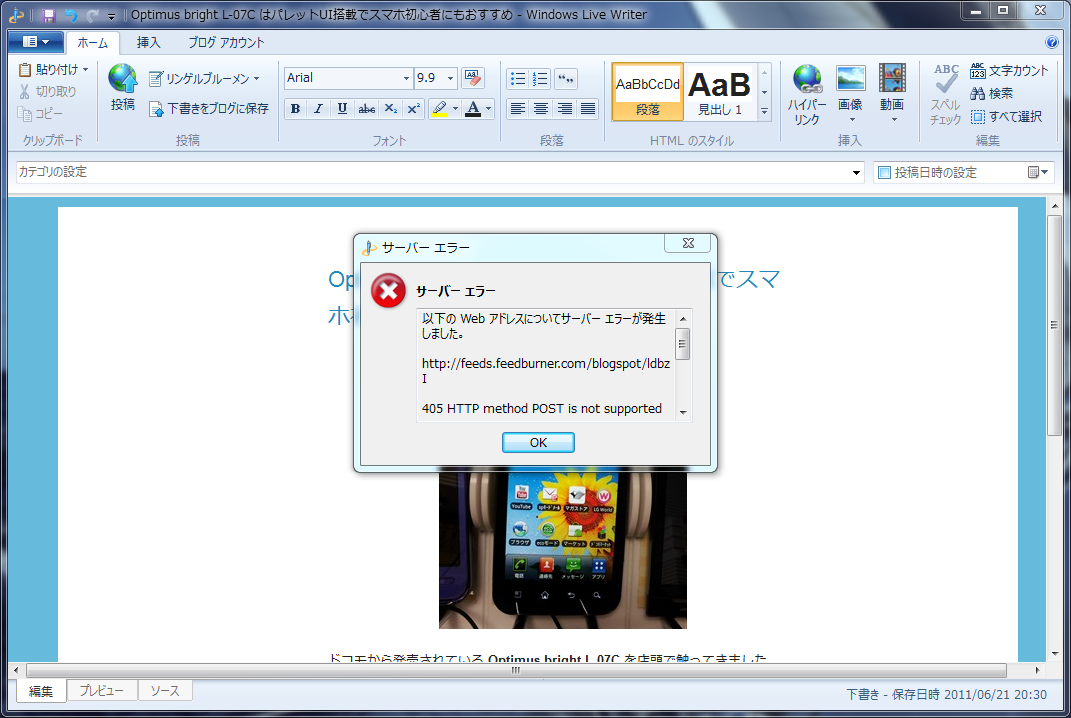This screenshot has height=718, width=1071.
Task: Open highlight color dropdown arrow
Action: tap(456, 109)
